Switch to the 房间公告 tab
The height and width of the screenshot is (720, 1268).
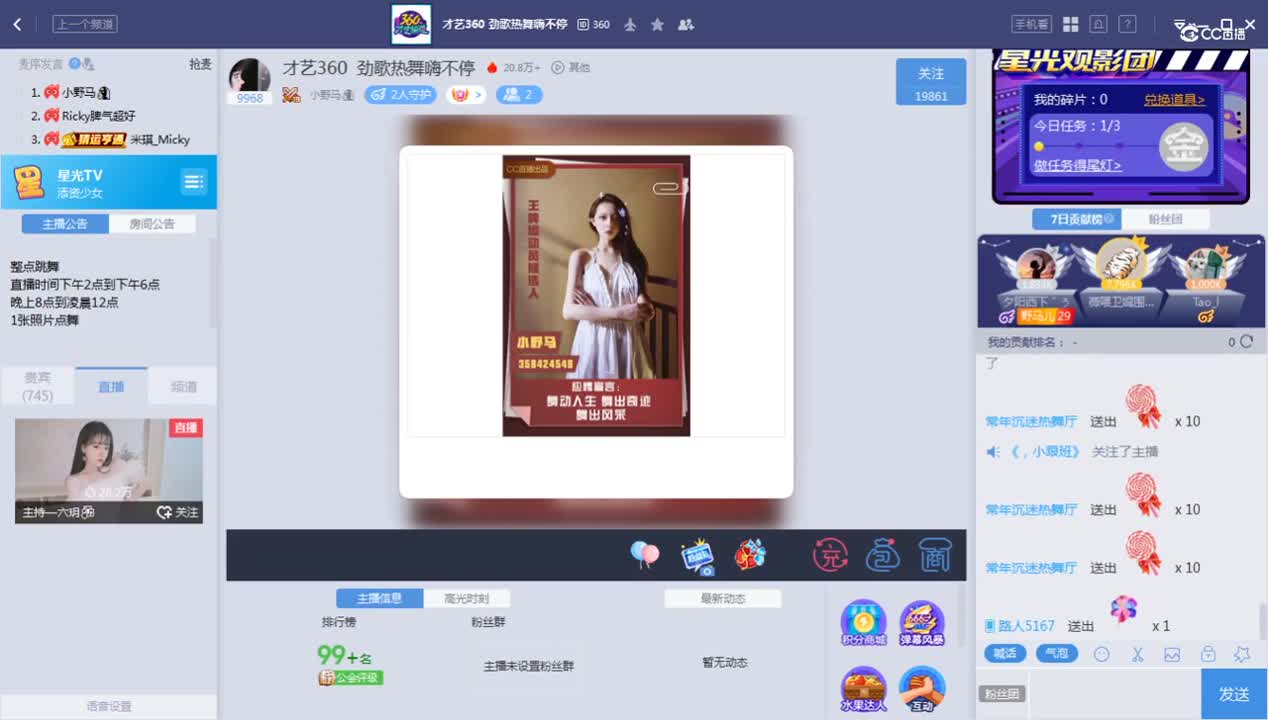pos(152,224)
